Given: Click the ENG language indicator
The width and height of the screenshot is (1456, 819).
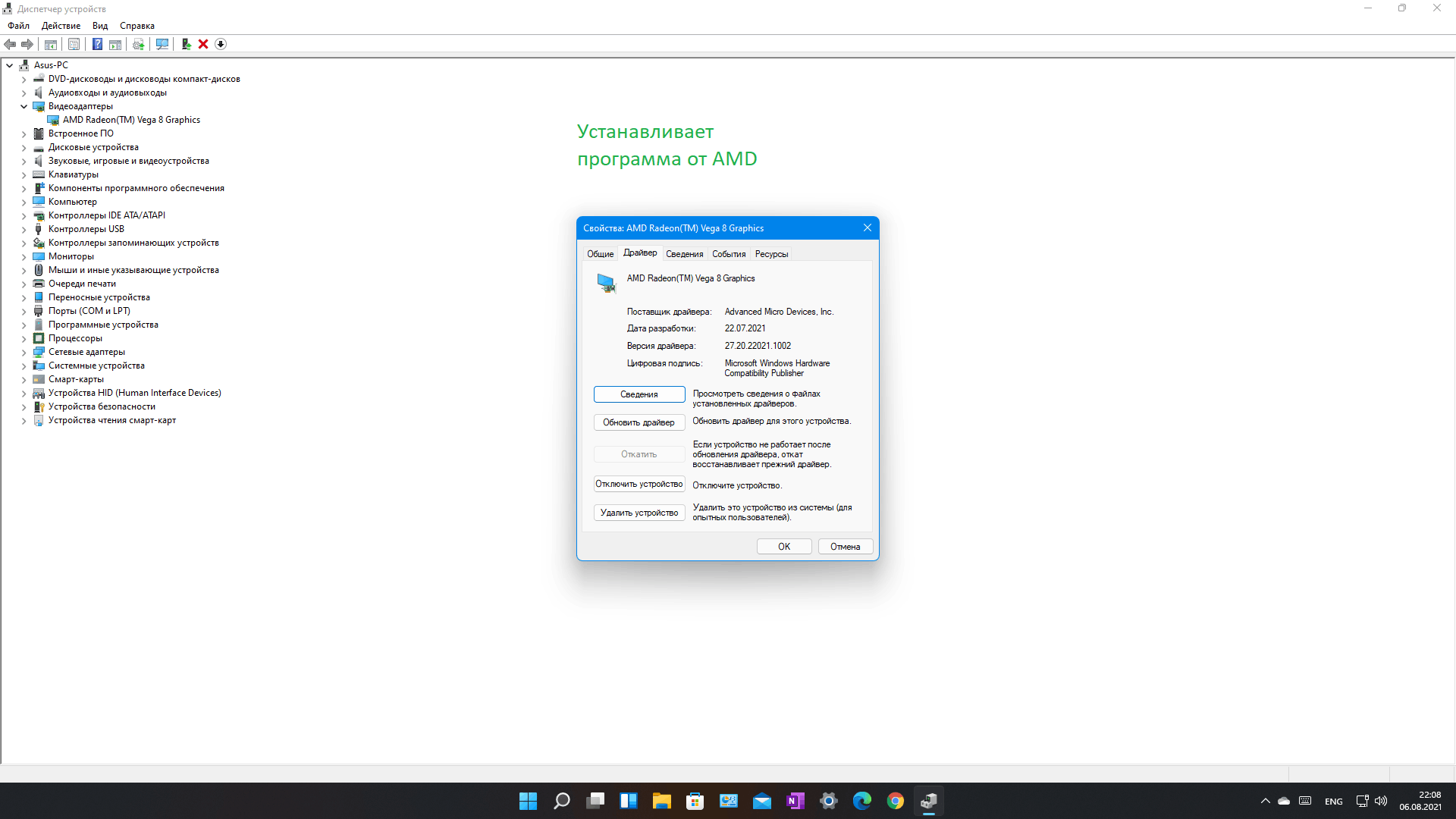Looking at the screenshot, I should [x=1334, y=802].
